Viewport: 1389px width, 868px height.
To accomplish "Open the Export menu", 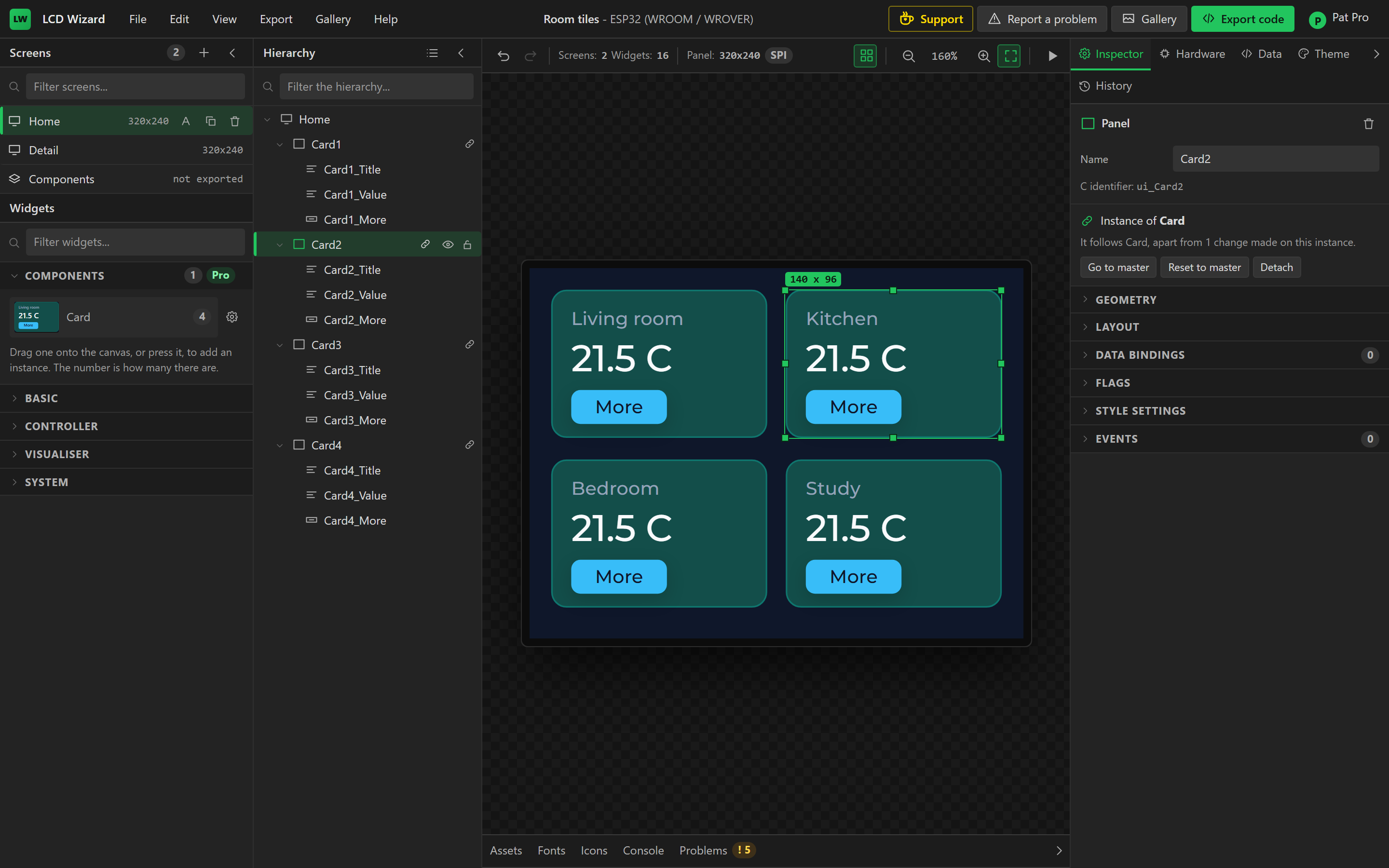I will 275,19.
